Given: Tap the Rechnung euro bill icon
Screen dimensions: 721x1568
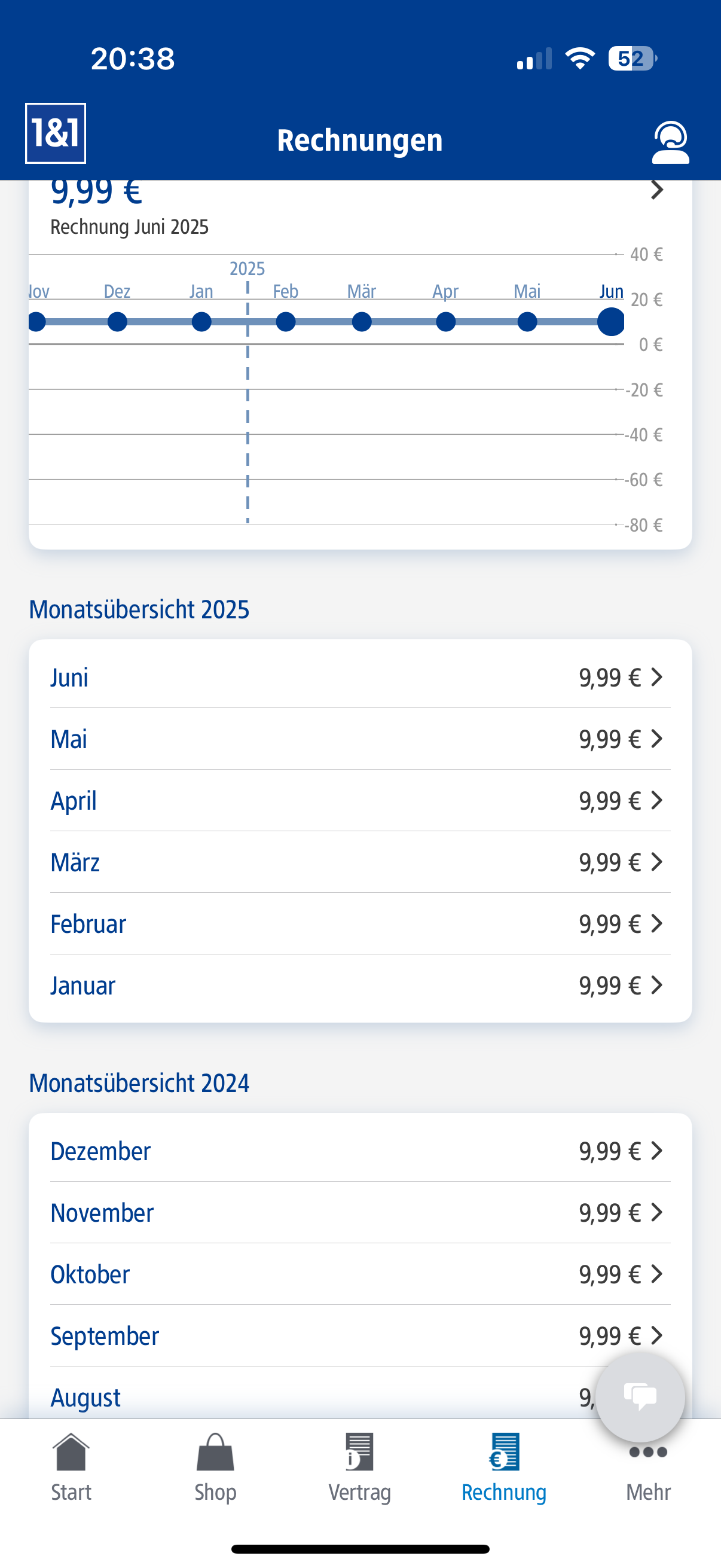Looking at the screenshot, I should click(x=504, y=1452).
